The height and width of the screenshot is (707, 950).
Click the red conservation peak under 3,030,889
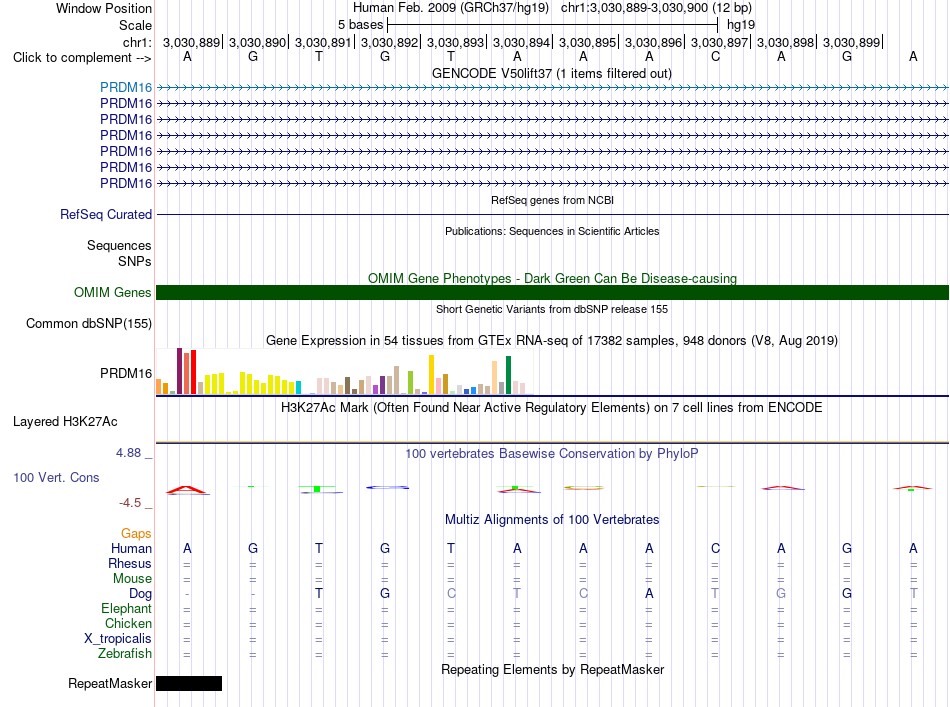tap(187, 490)
